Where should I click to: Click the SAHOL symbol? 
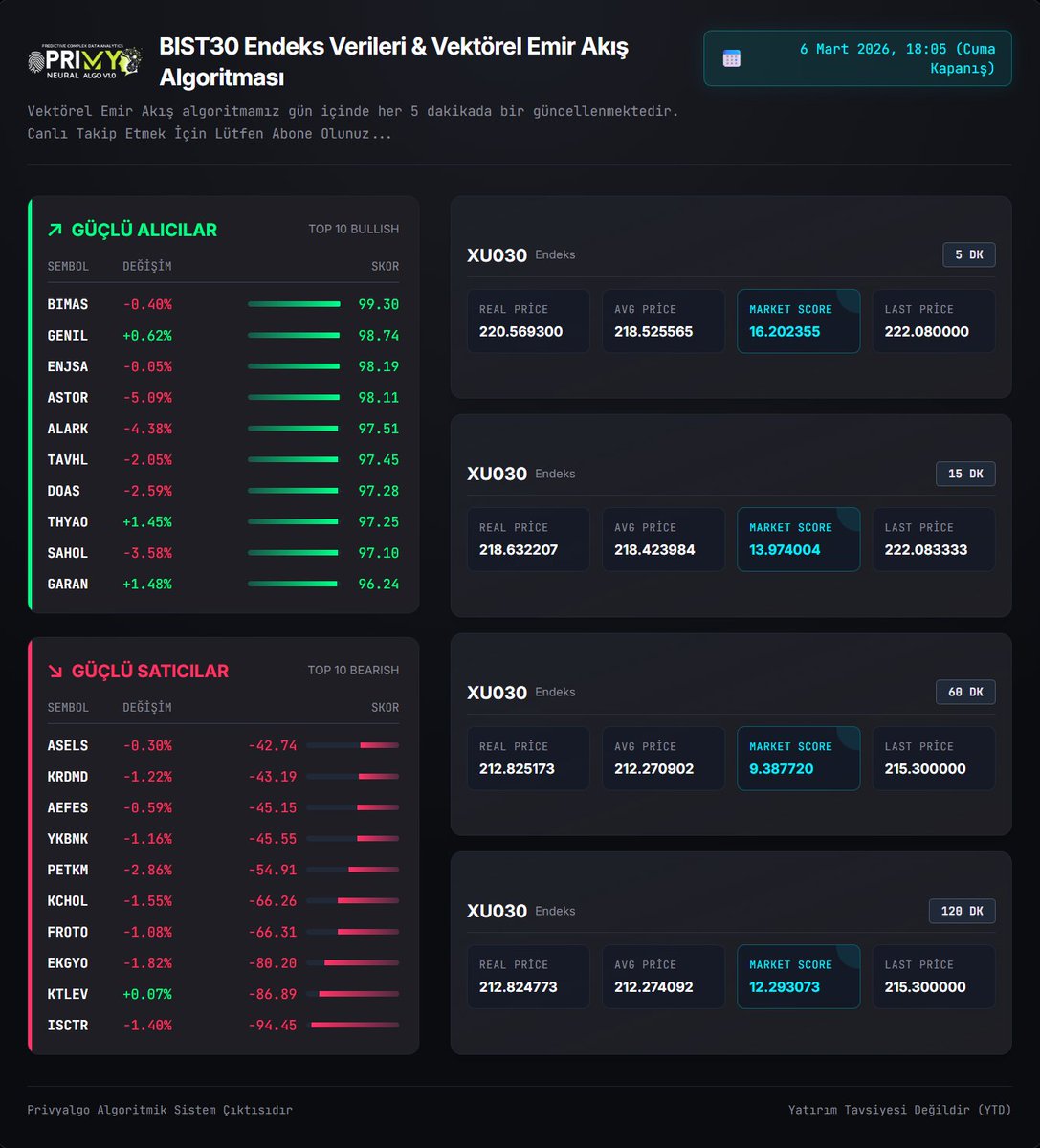click(68, 553)
